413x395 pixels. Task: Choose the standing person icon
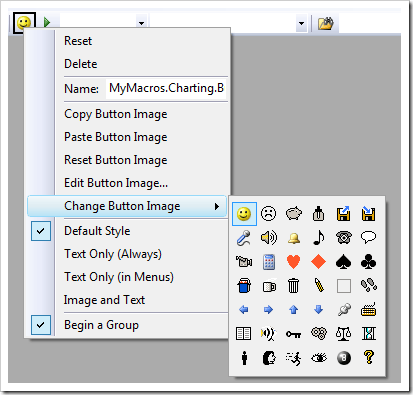(x=244, y=358)
